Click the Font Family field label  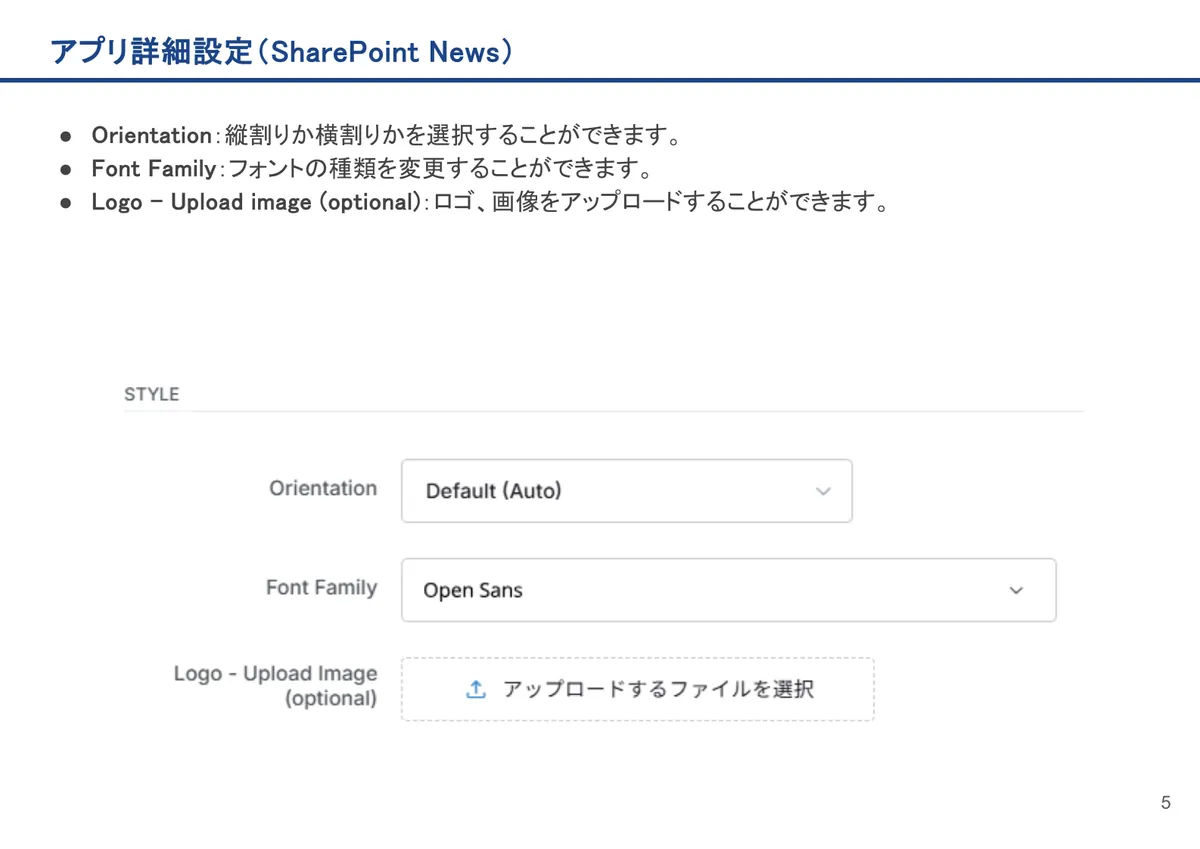[321, 587]
